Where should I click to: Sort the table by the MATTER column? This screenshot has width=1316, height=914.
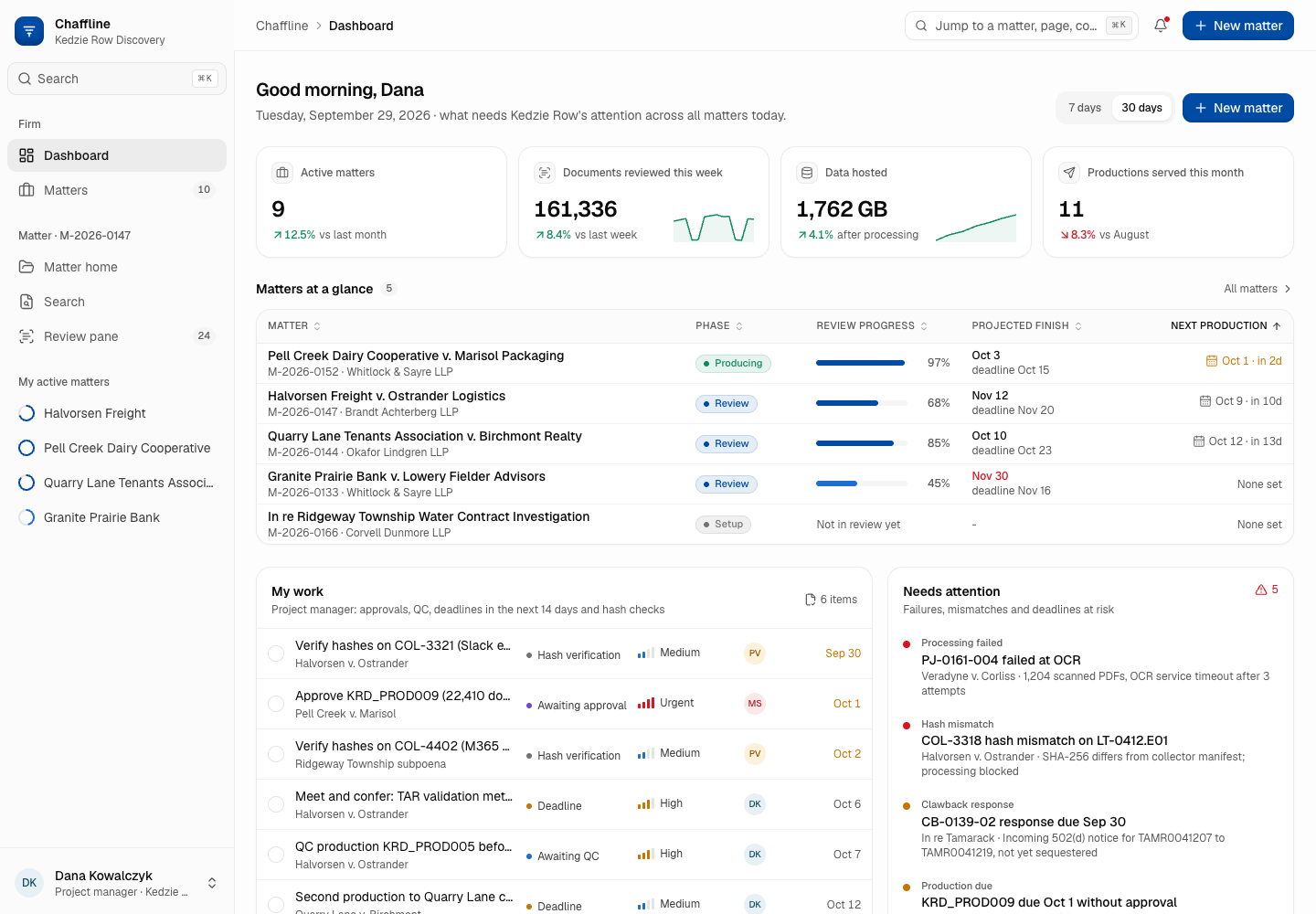coord(294,326)
